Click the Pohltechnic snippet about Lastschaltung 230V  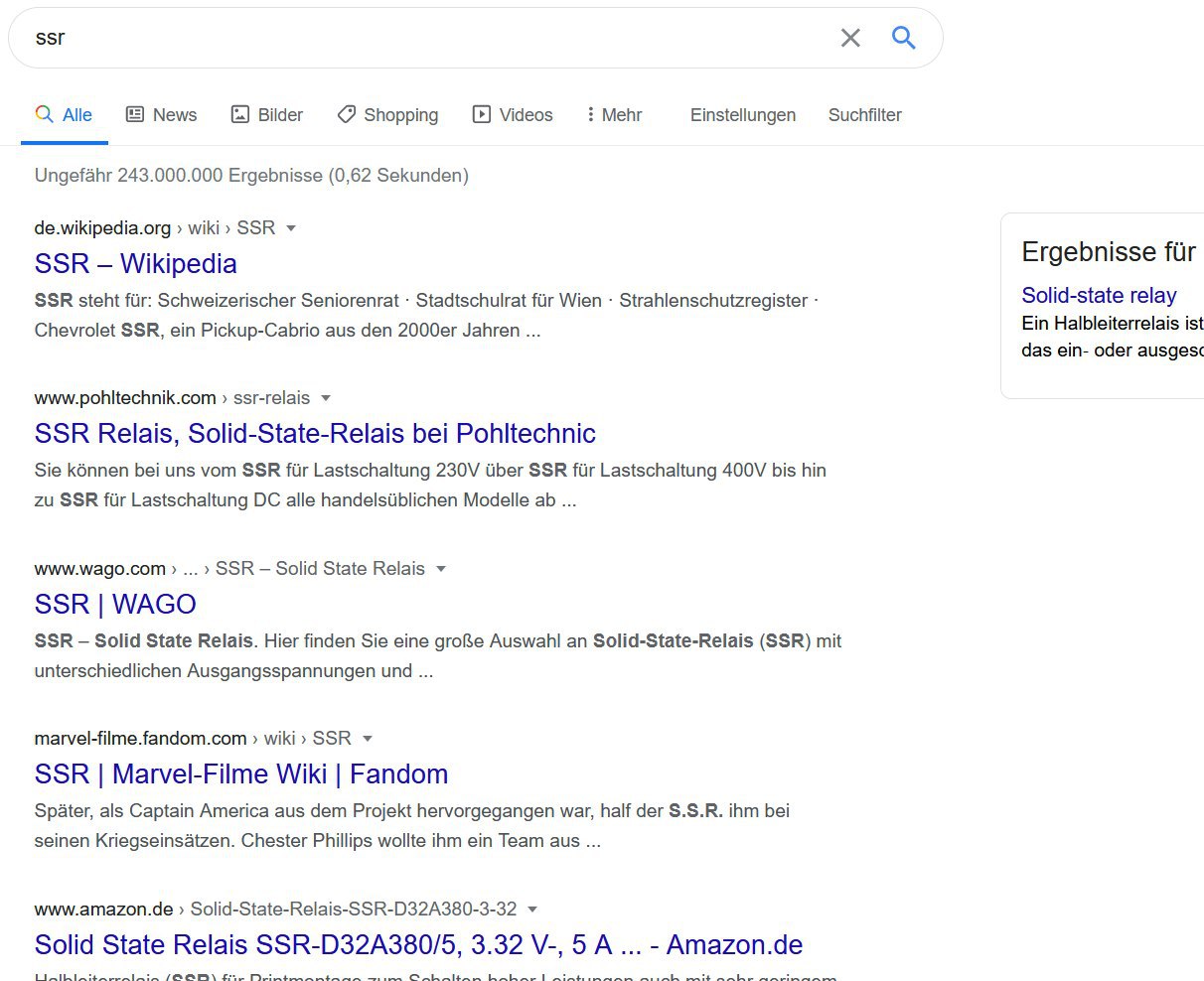[430, 486]
